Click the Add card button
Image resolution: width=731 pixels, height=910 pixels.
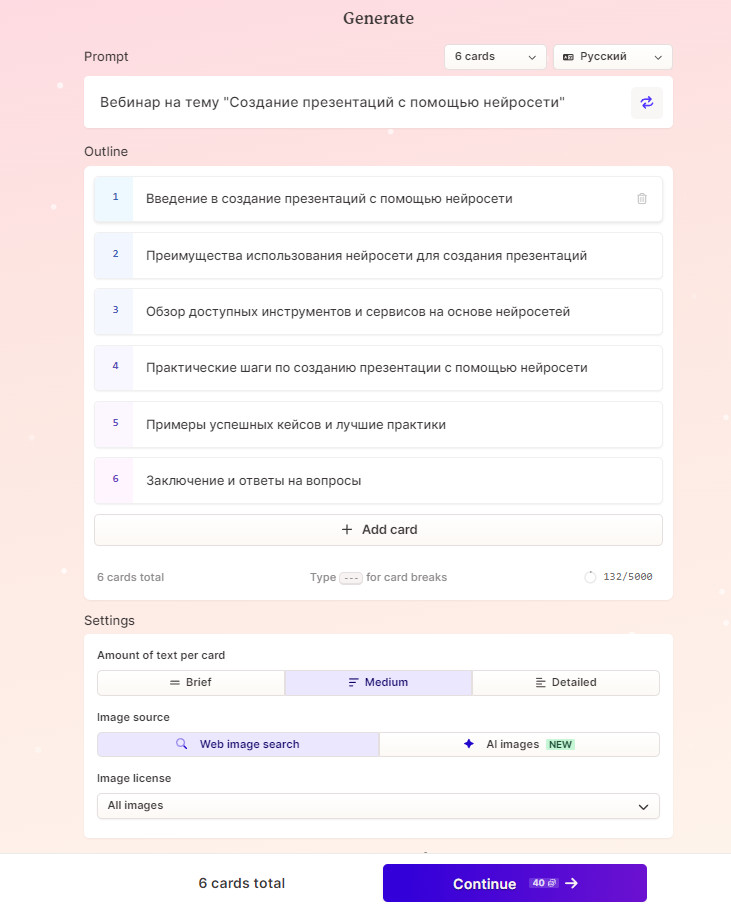378,530
